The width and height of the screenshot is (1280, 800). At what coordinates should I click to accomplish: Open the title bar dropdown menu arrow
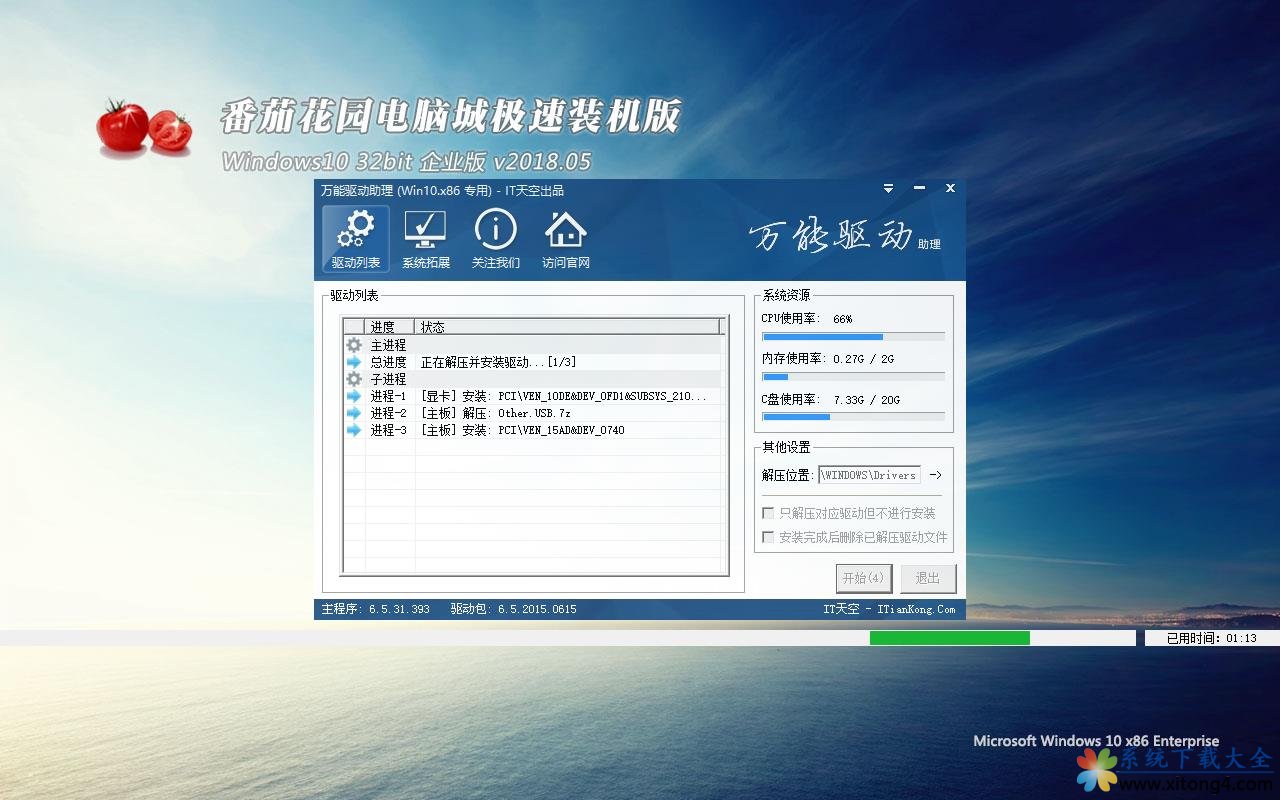point(888,188)
